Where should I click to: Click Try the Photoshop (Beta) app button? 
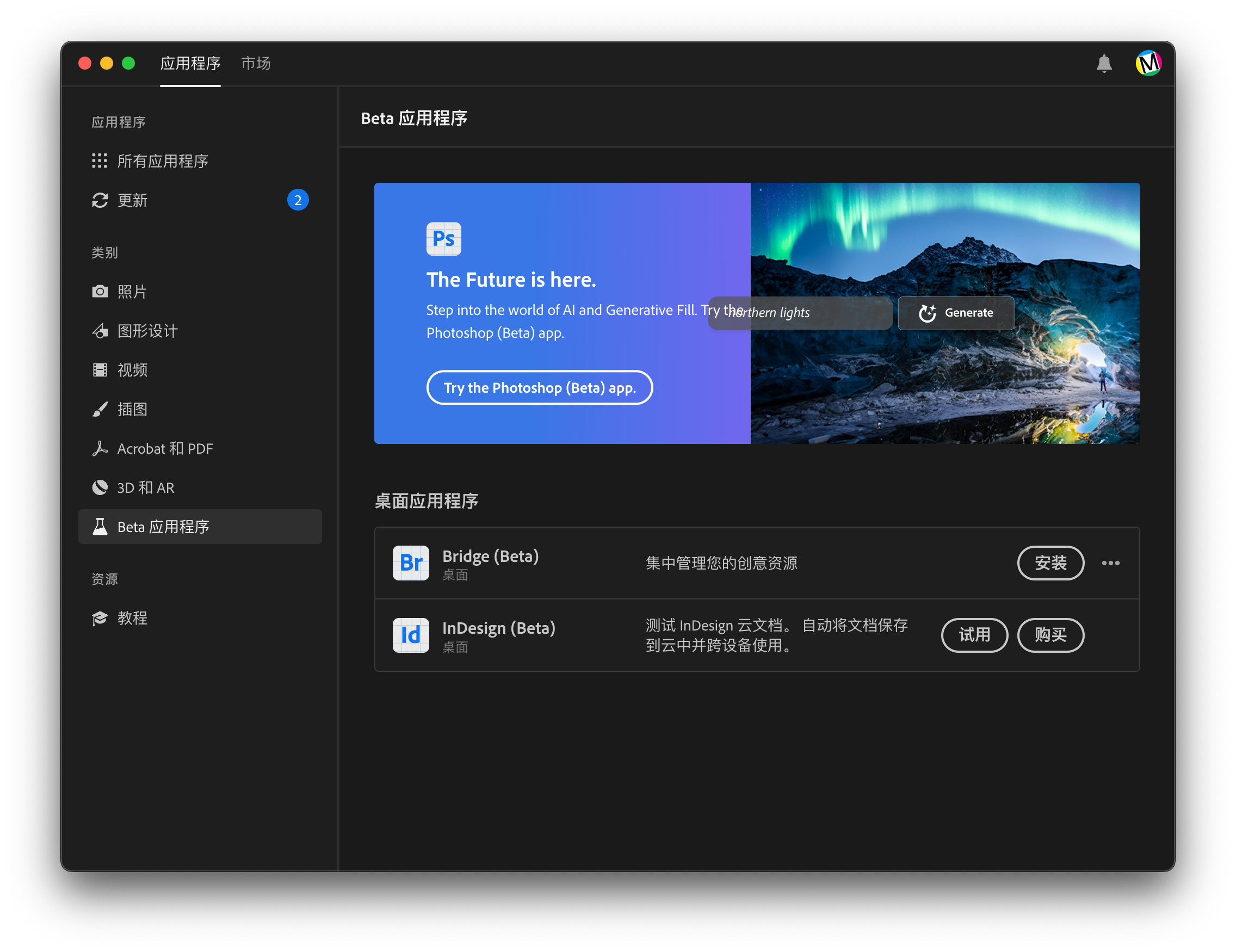(x=539, y=387)
